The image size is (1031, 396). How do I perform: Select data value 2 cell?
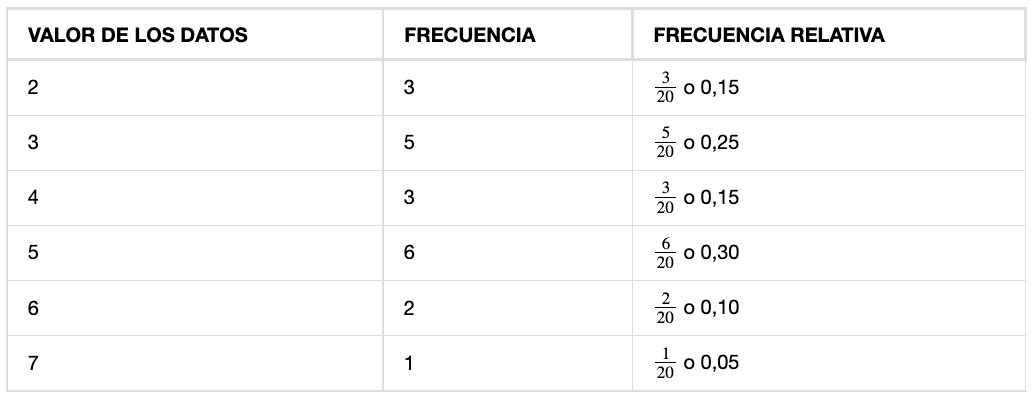point(195,87)
